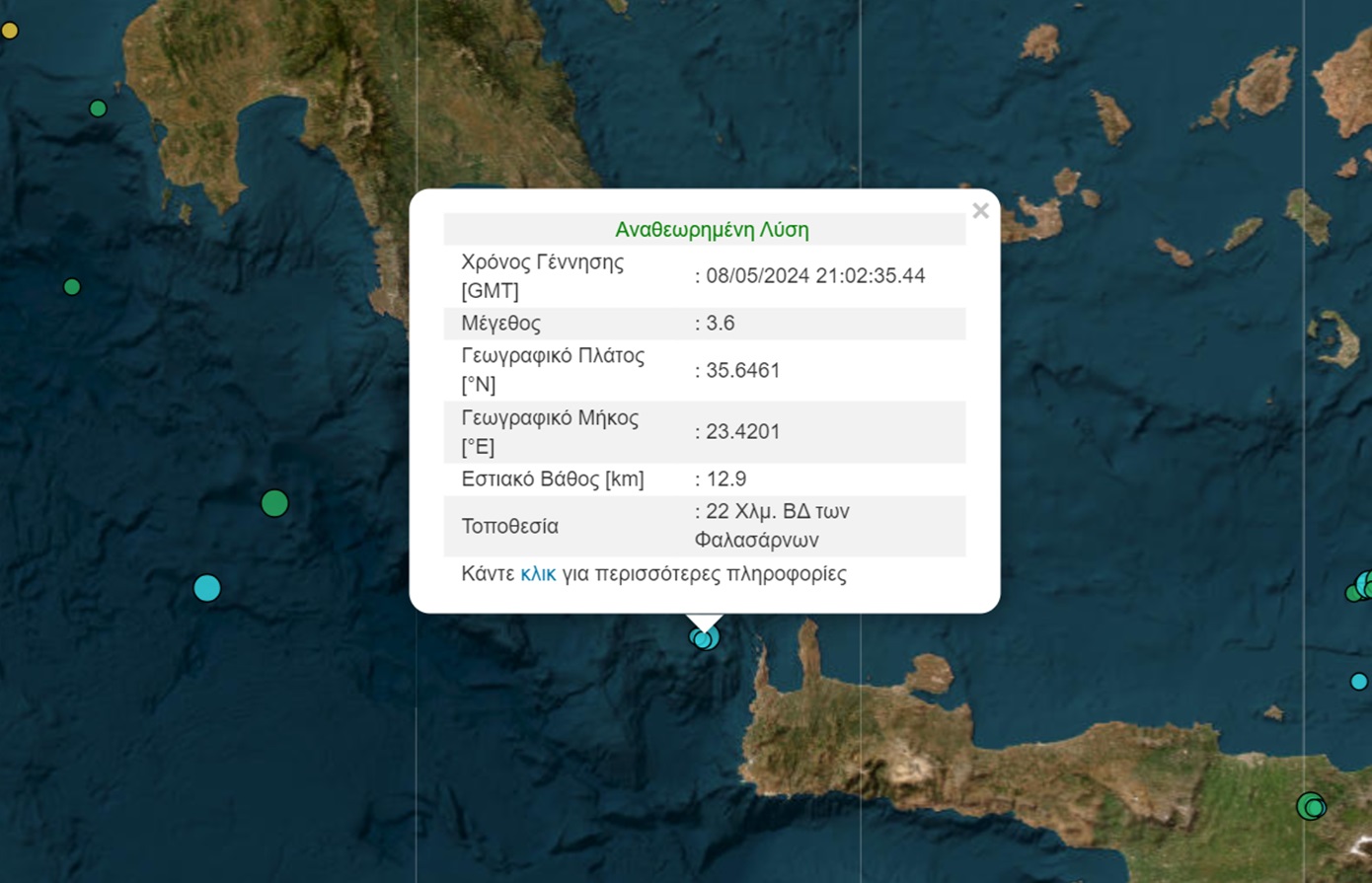
Task: Open the 'κλικ' link for more information
Action: tap(538, 574)
